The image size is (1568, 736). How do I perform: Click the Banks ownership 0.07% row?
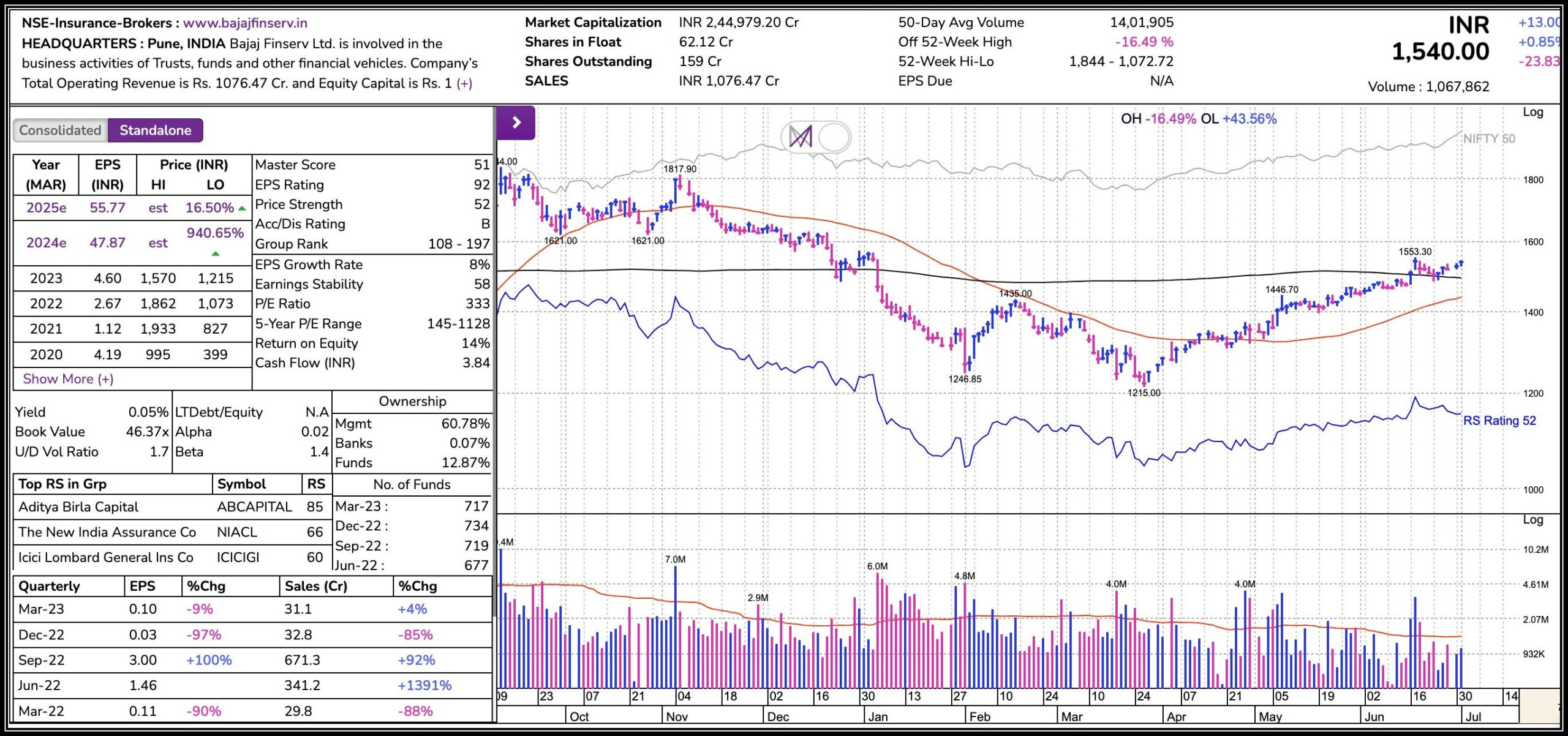click(412, 443)
